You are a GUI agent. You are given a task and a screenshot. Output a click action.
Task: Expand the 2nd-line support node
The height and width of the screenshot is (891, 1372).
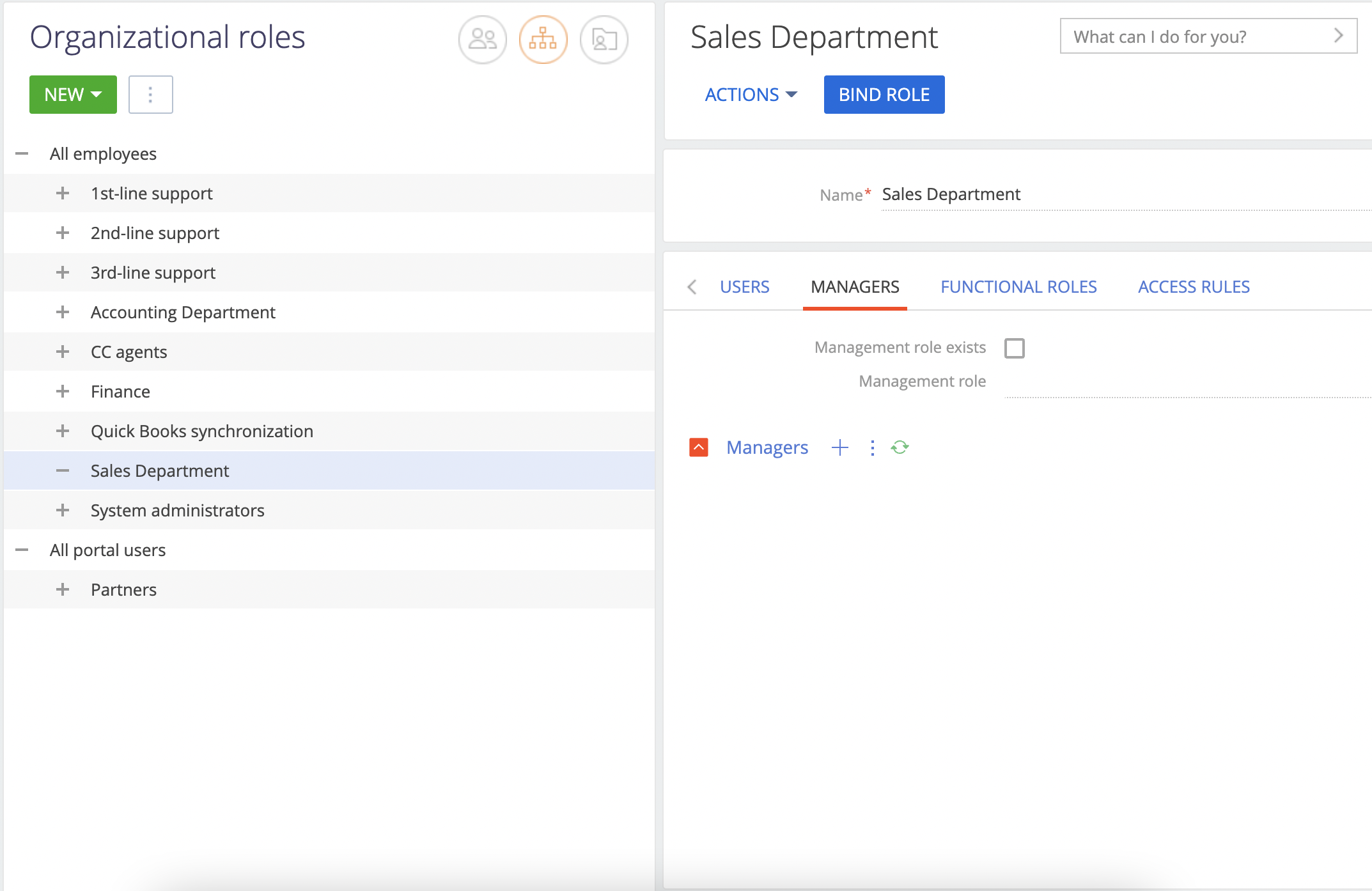click(63, 233)
